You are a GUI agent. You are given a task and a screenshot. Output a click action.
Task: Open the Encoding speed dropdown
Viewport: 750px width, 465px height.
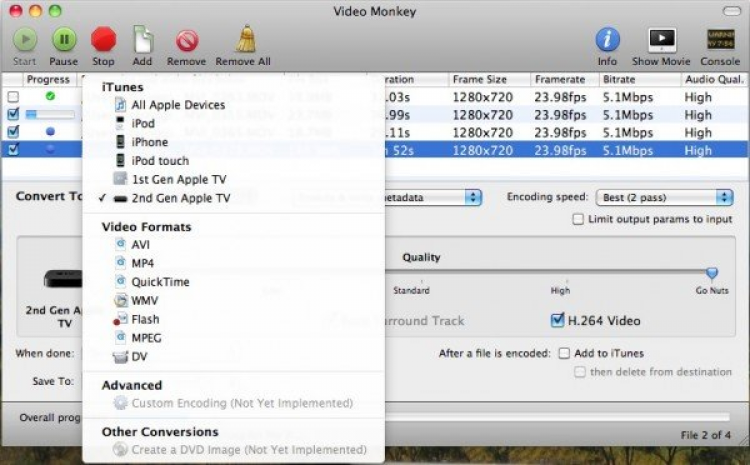(664, 198)
